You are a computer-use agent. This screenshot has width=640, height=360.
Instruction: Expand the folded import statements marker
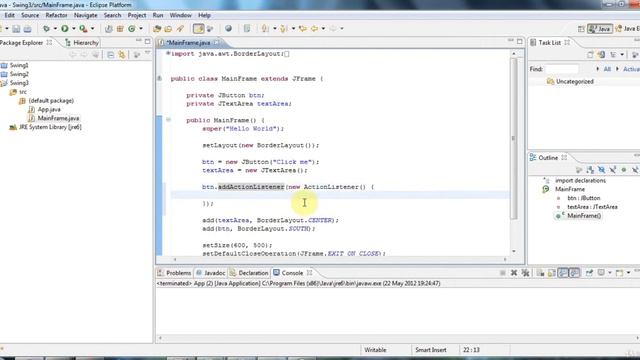pos(168,53)
